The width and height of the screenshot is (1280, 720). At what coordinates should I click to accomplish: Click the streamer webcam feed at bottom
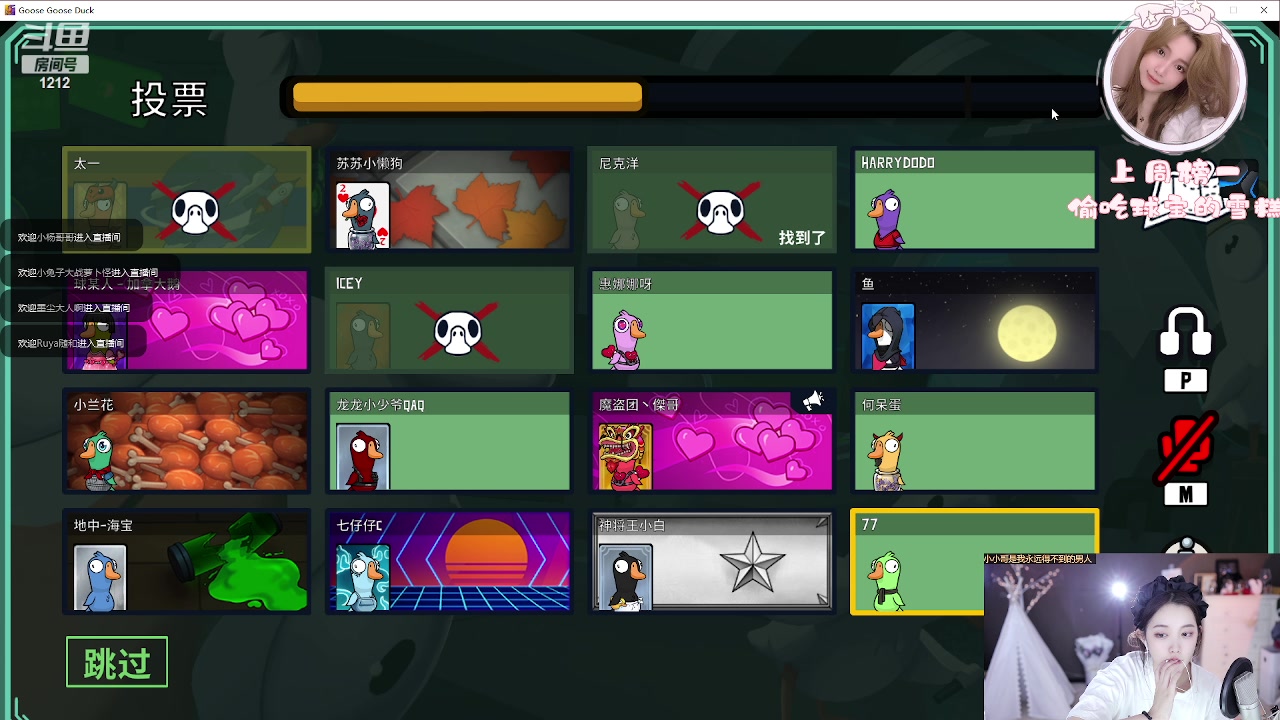(x=1131, y=637)
